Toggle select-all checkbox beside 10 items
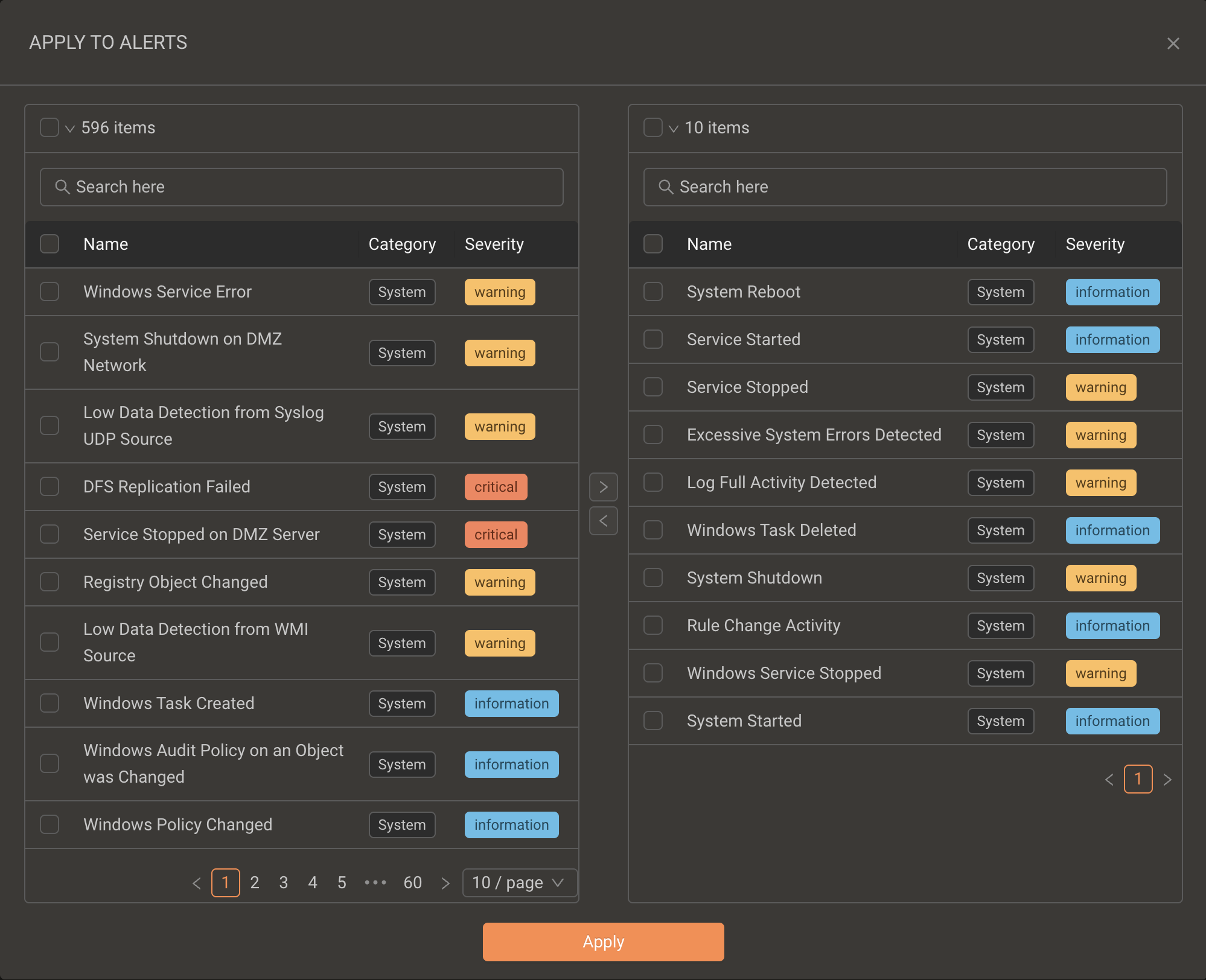1206x980 pixels. pos(653,127)
